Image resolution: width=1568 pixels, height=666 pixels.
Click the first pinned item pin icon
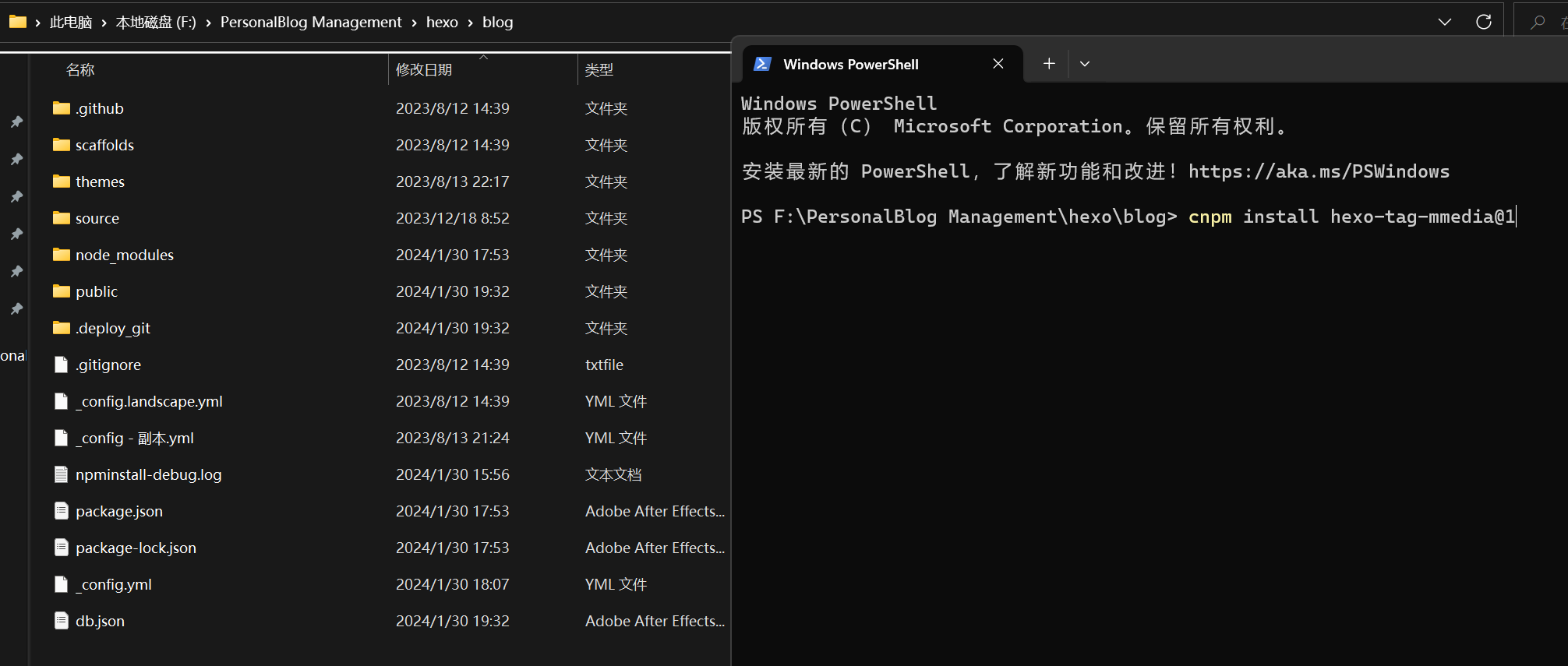pos(16,122)
